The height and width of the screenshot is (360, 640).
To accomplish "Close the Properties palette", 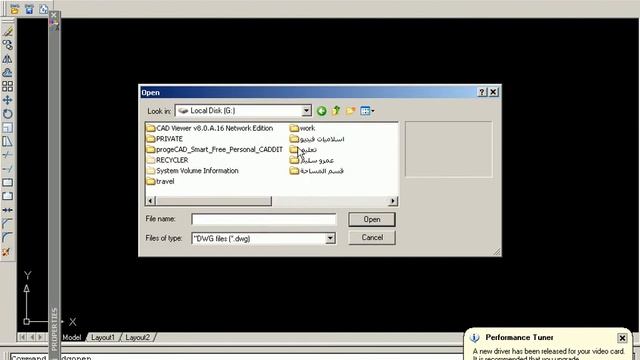I will (54, 15).
